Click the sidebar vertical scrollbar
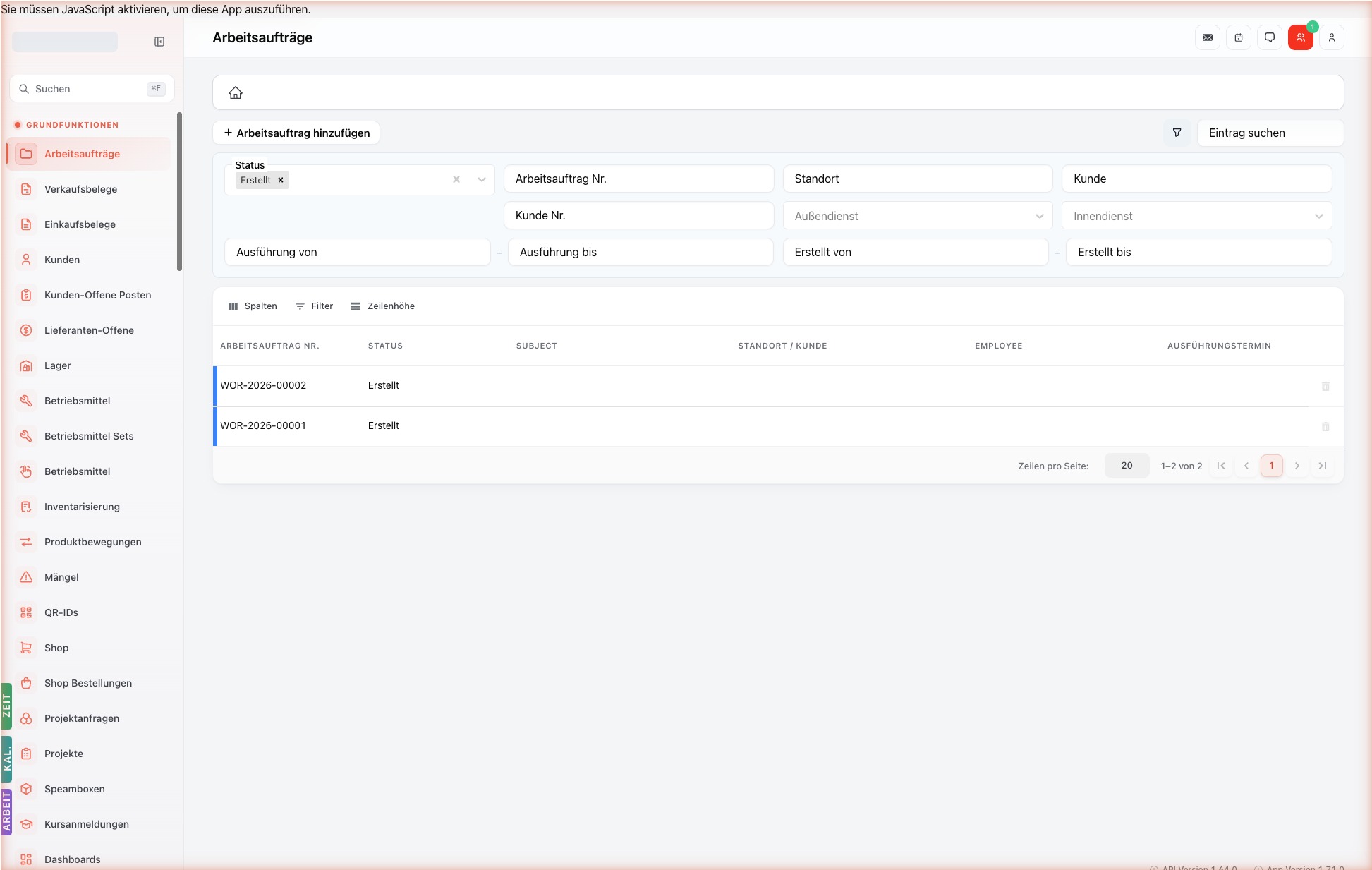The image size is (1372, 870). pos(179,191)
